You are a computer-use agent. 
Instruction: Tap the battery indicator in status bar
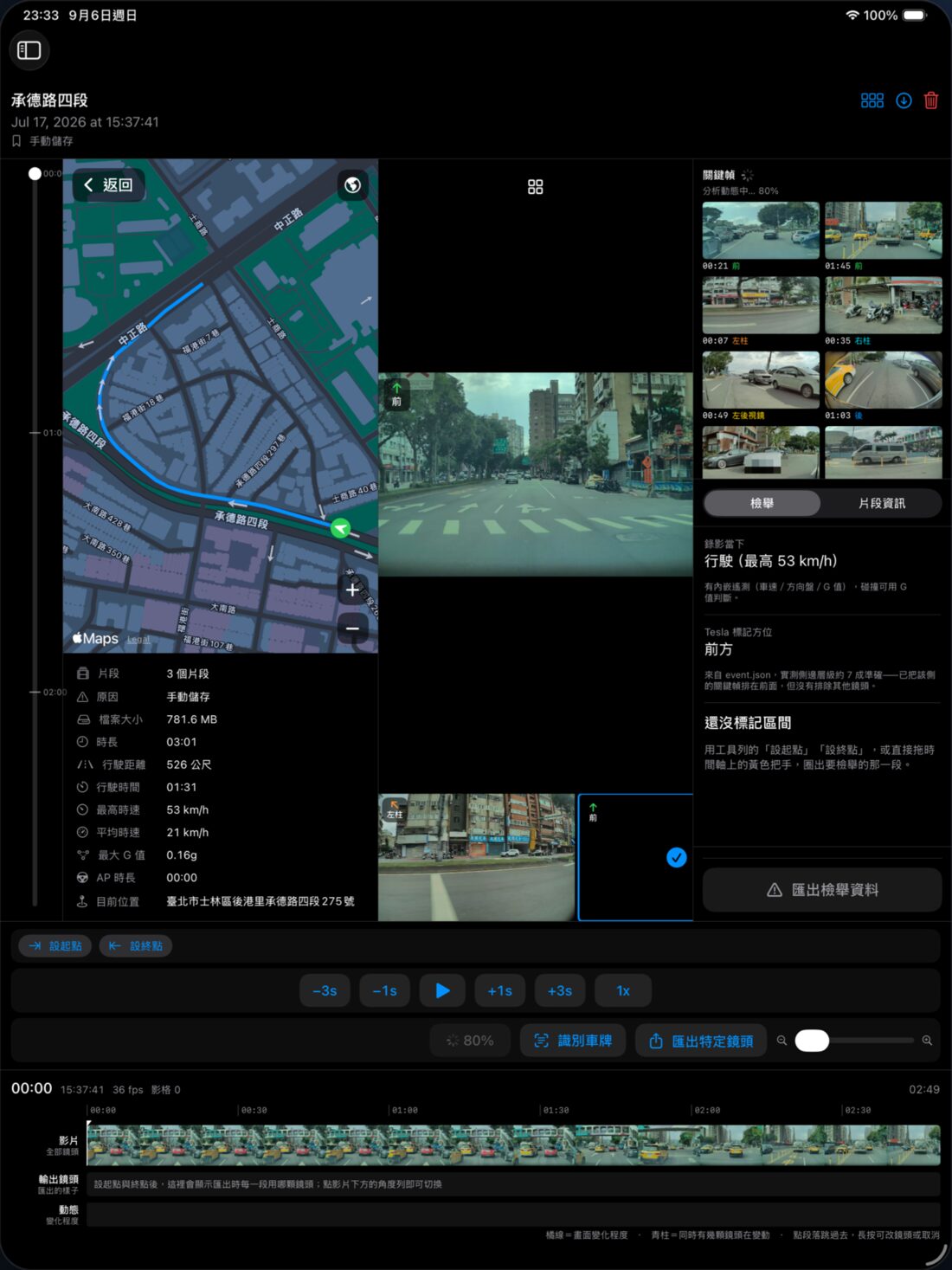click(x=915, y=16)
